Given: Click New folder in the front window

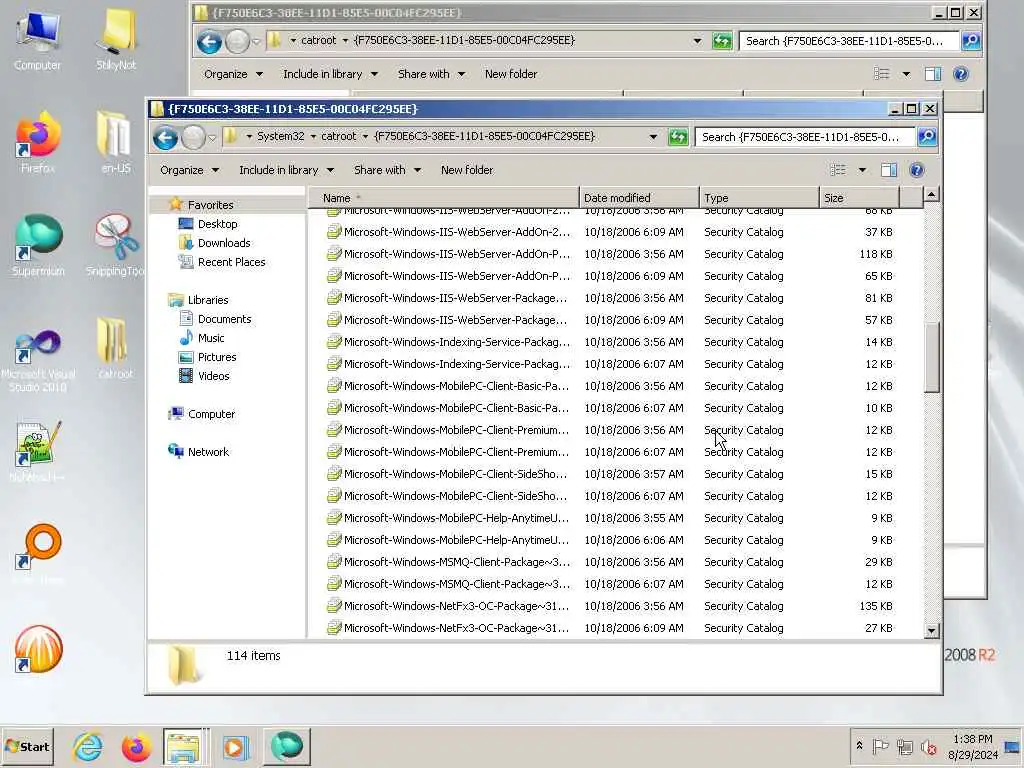Looking at the screenshot, I should click(x=467, y=170).
